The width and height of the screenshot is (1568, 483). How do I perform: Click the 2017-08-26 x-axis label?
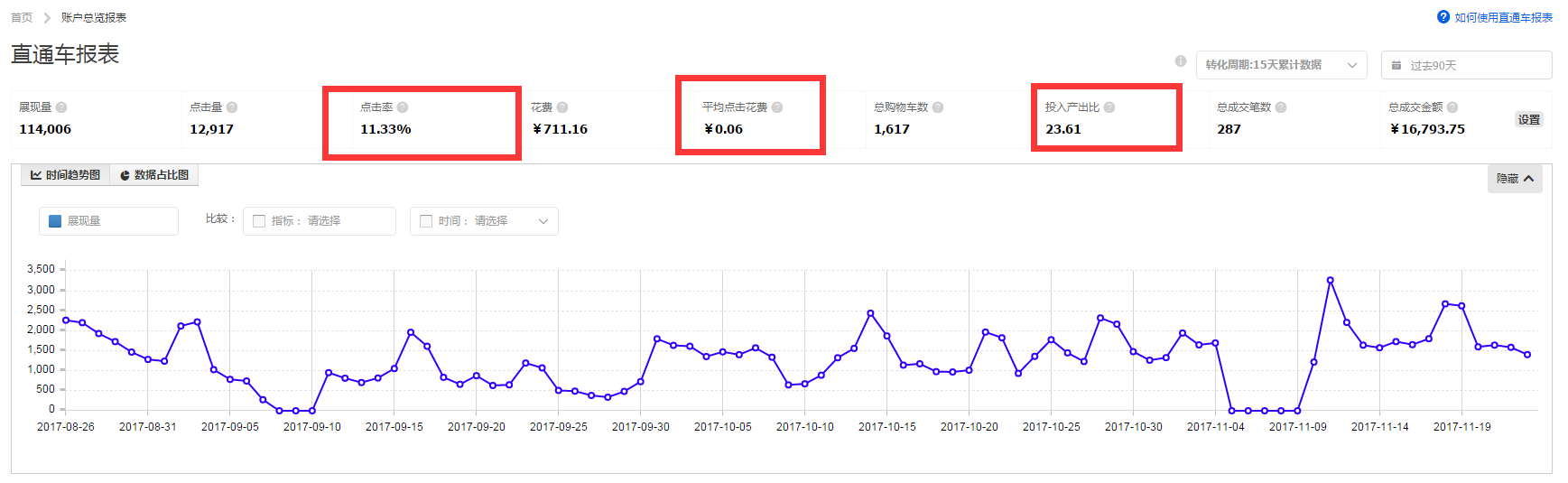coord(66,427)
